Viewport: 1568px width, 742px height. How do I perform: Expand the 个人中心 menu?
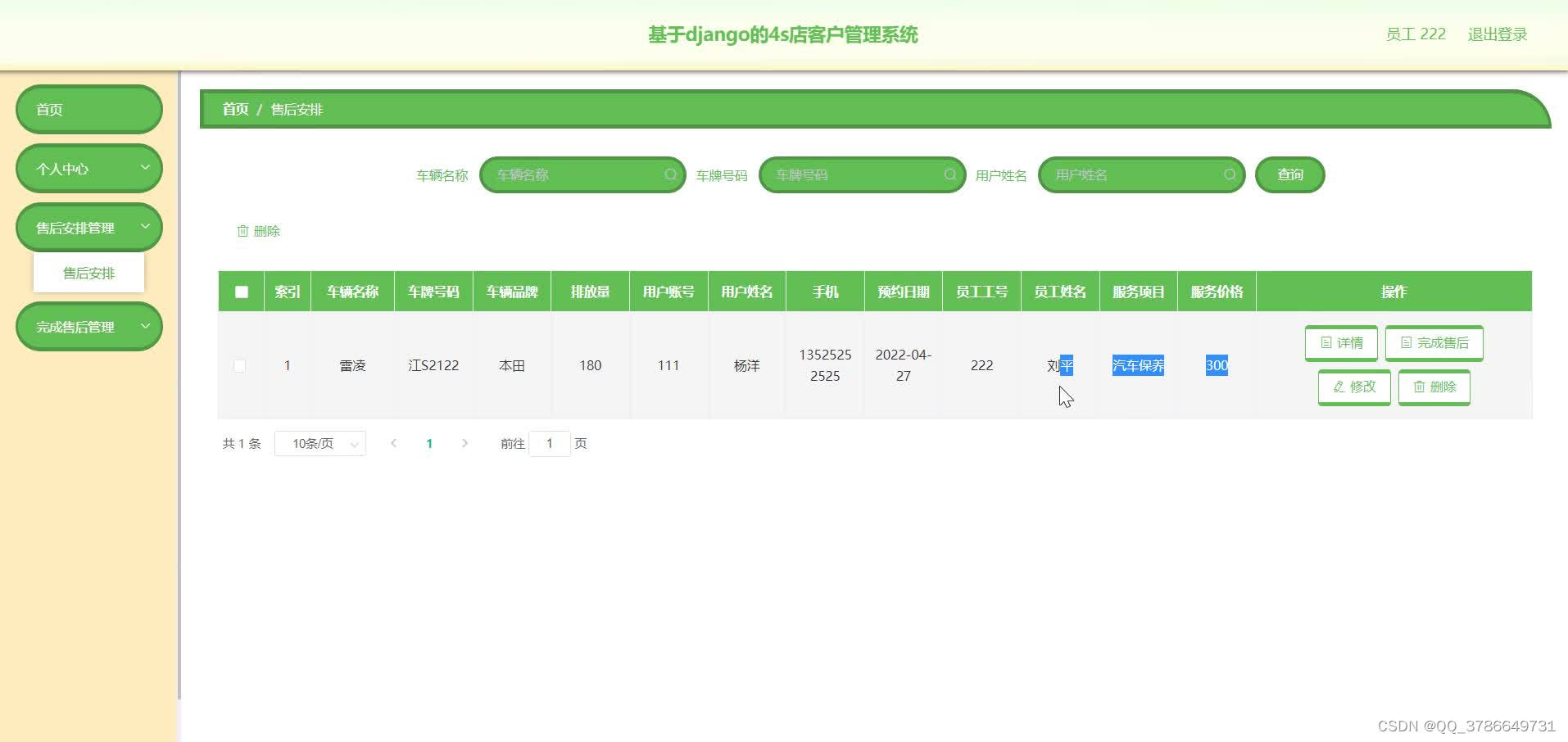pyautogui.click(x=89, y=169)
